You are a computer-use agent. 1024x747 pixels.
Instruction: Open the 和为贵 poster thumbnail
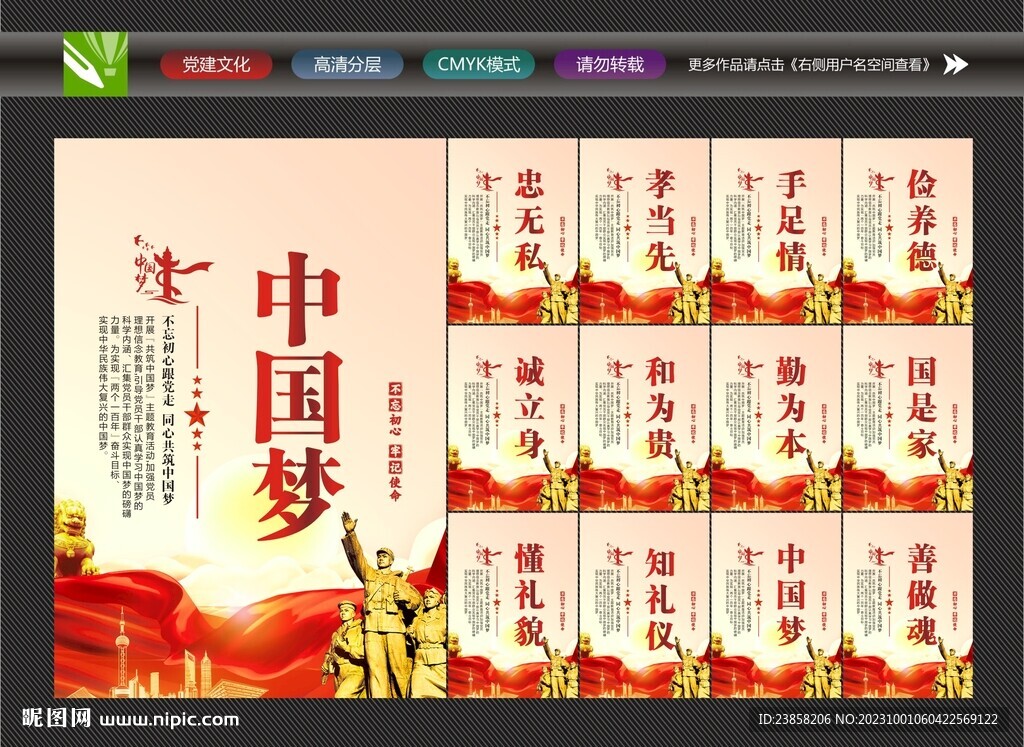645,419
